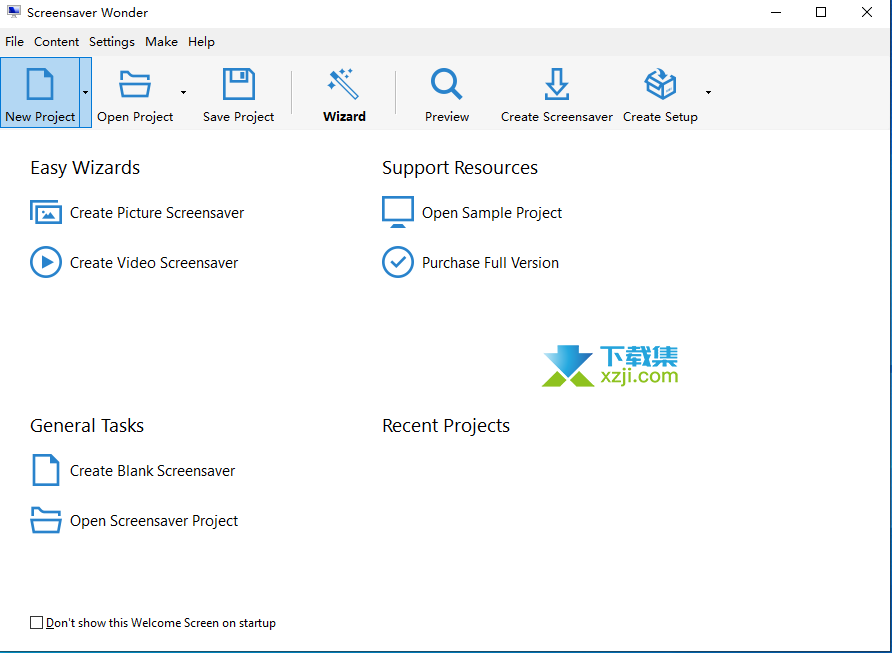Image resolution: width=892 pixels, height=653 pixels.
Task: Click the Open Project folder icon
Action: (x=135, y=84)
